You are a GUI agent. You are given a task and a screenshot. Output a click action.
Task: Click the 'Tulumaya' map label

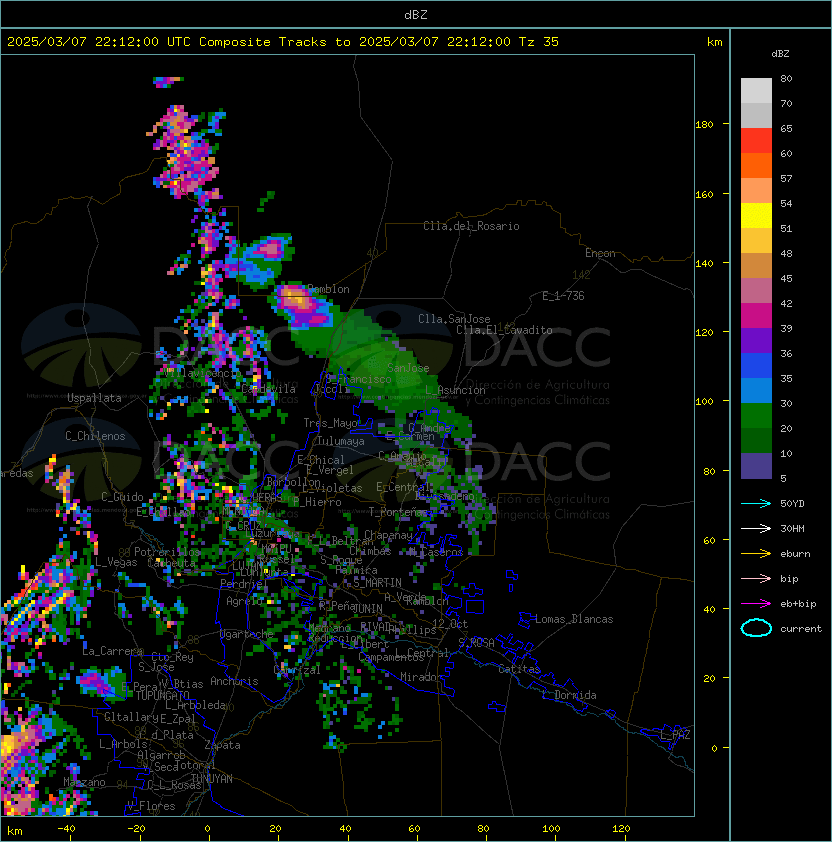click(x=341, y=441)
